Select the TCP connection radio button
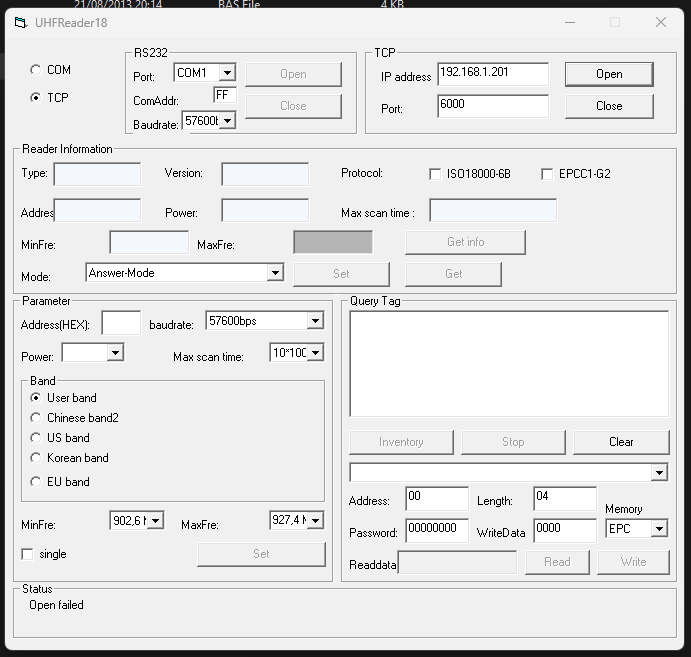 36,98
